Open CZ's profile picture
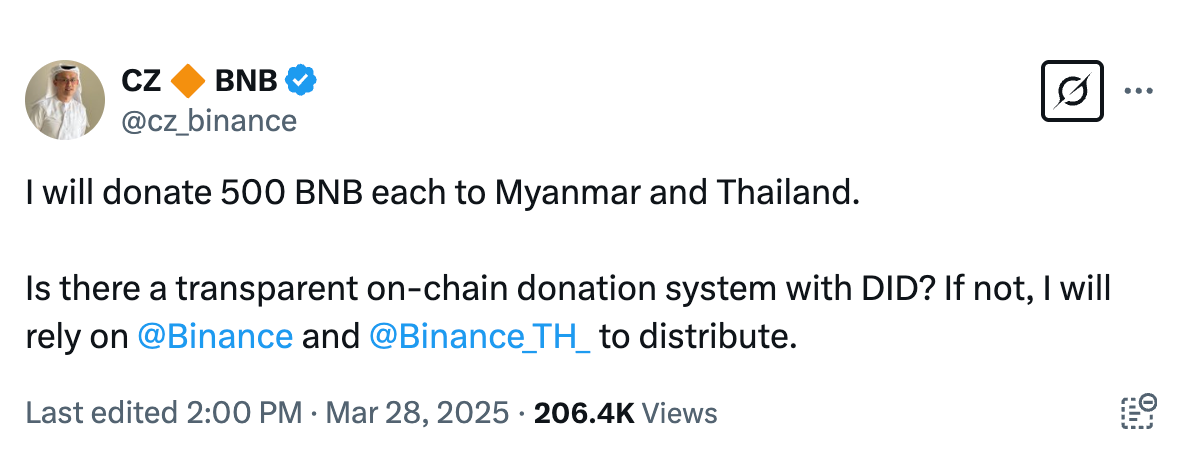Image resolution: width=1184 pixels, height=450 pixels. [x=65, y=99]
